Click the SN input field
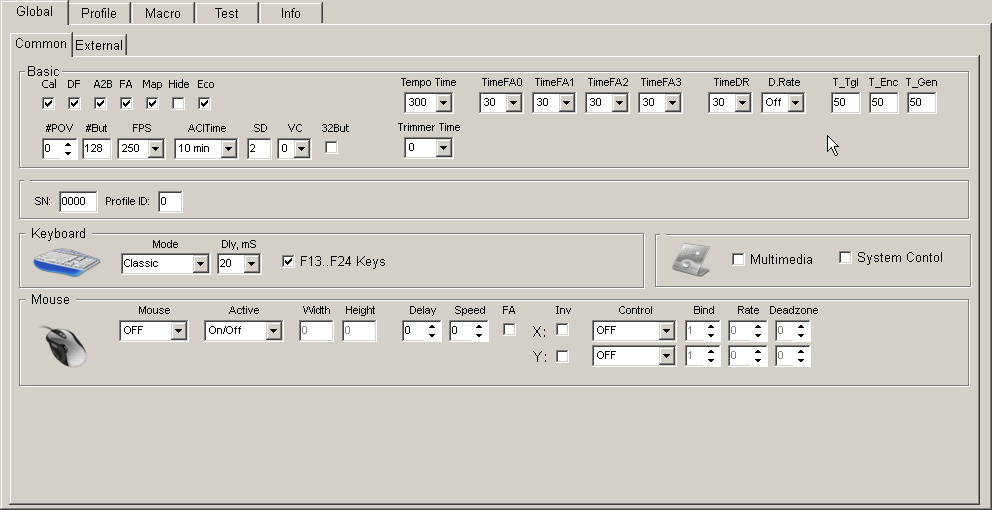The height and width of the screenshot is (510, 992). (x=78, y=202)
